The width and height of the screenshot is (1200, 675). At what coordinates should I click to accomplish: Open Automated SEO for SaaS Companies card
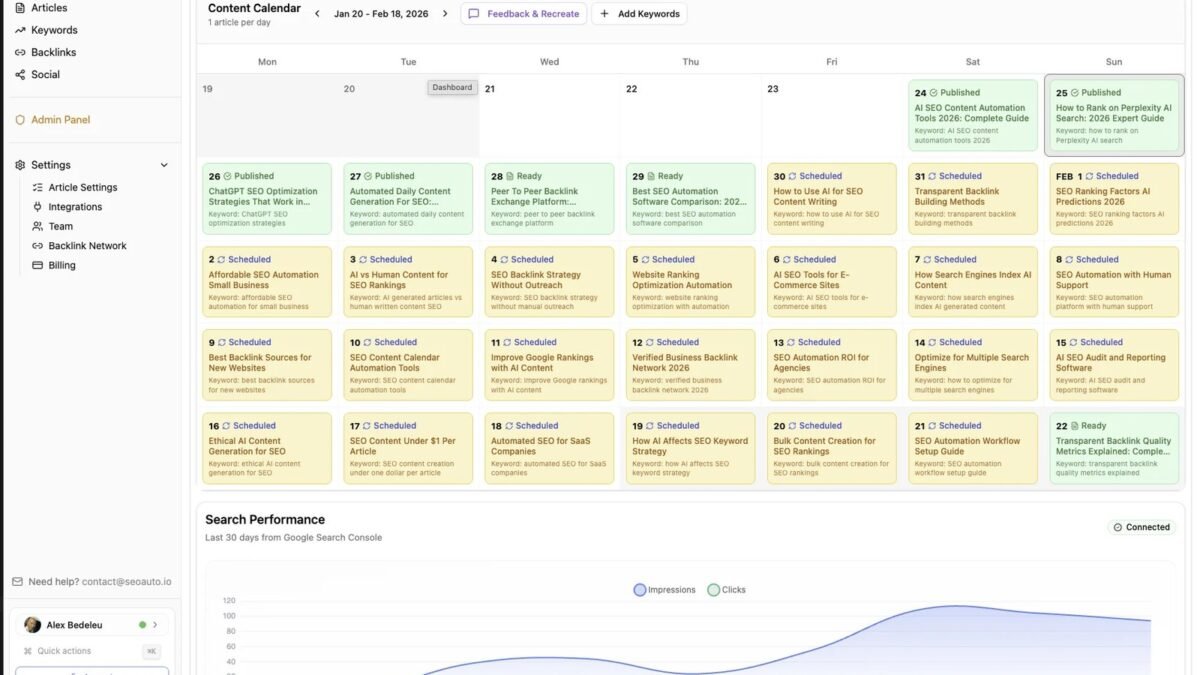[x=549, y=449]
